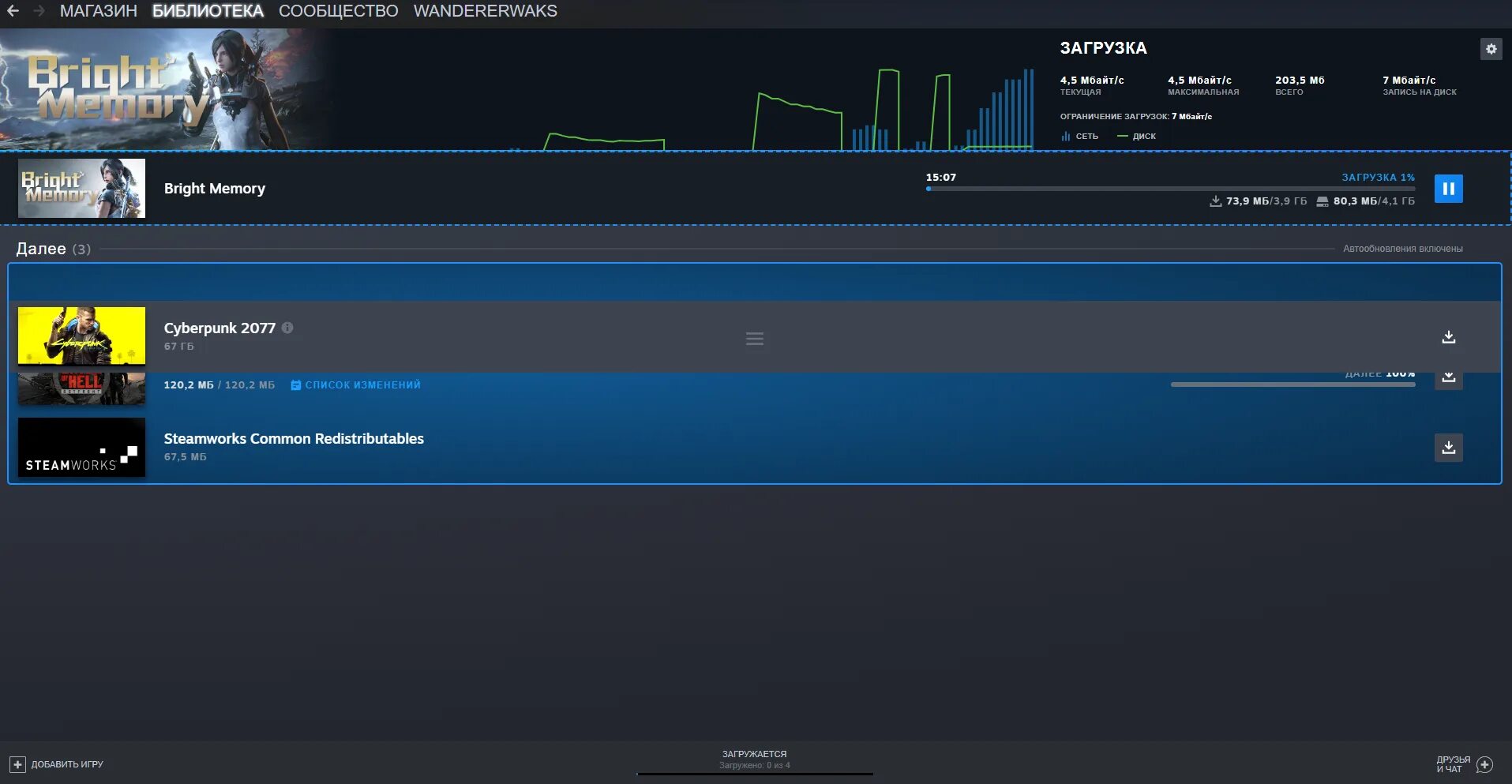
Task: Click the Автообновления включены label
Action: (1402, 249)
